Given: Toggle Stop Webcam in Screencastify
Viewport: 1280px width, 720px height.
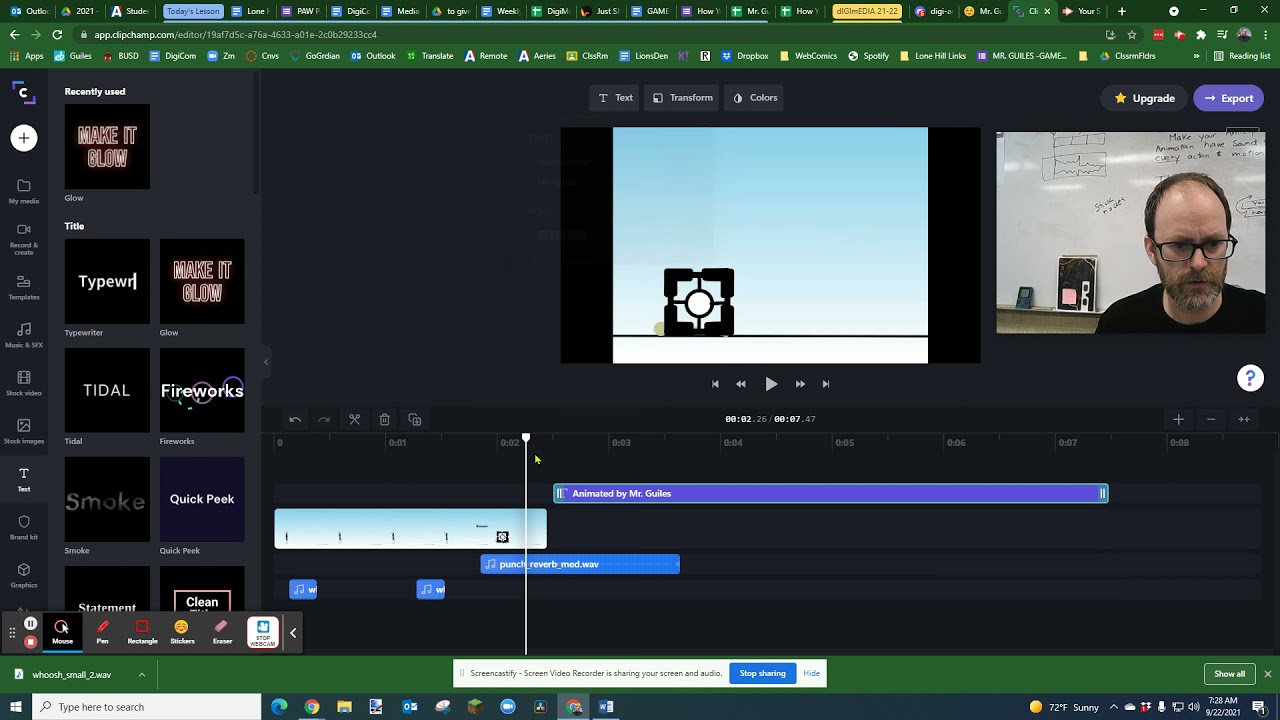Looking at the screenshot, I should click(x=263, y=633).
